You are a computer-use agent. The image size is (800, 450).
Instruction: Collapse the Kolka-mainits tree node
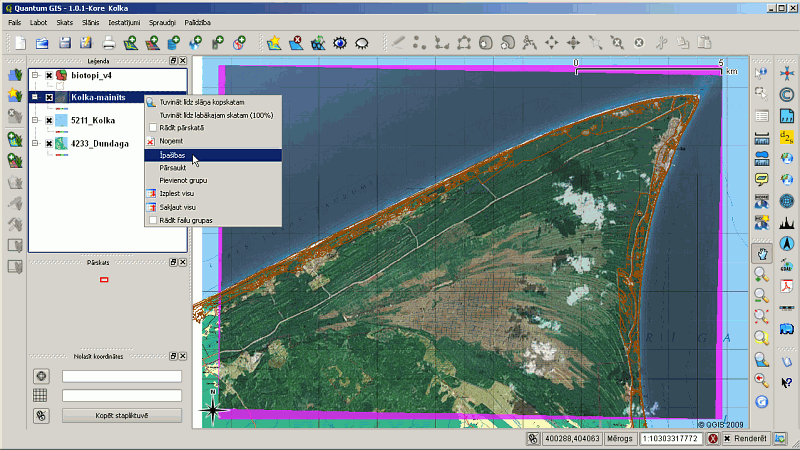coord(35,97)
